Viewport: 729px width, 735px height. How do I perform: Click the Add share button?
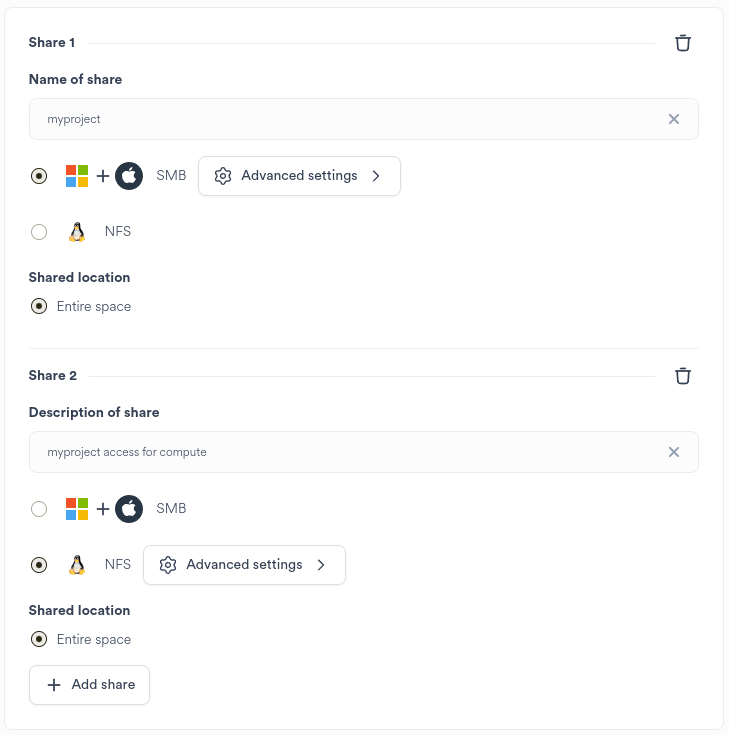click(x=90, y=685)
